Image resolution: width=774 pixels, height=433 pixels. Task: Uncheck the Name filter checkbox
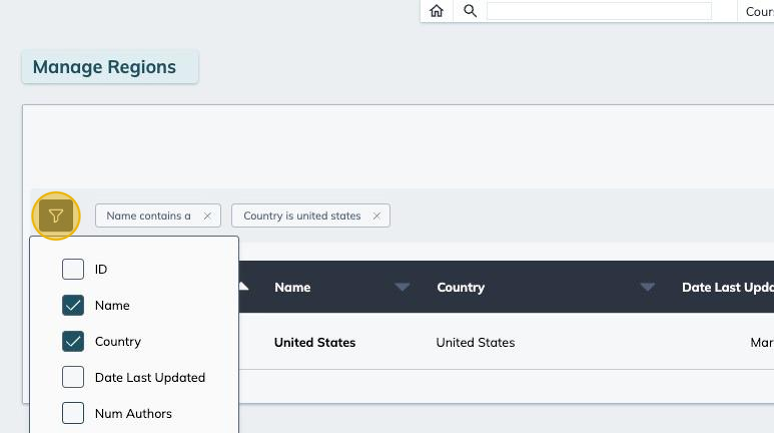tap(73, 305)
